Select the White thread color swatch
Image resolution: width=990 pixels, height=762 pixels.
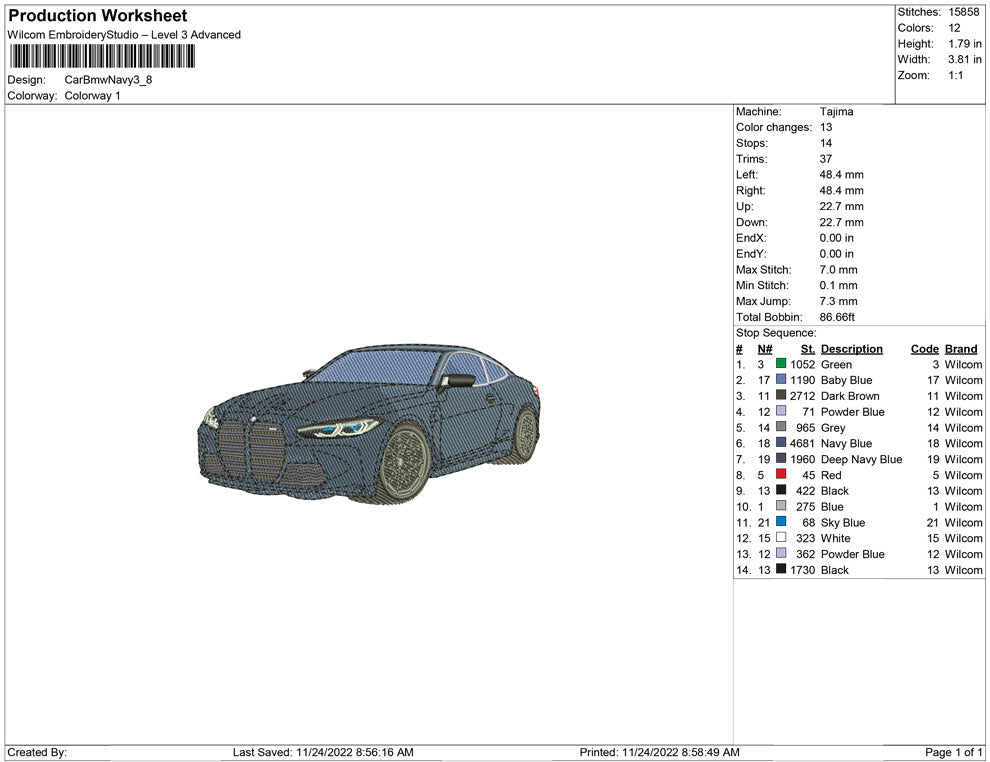coord(781,538)
